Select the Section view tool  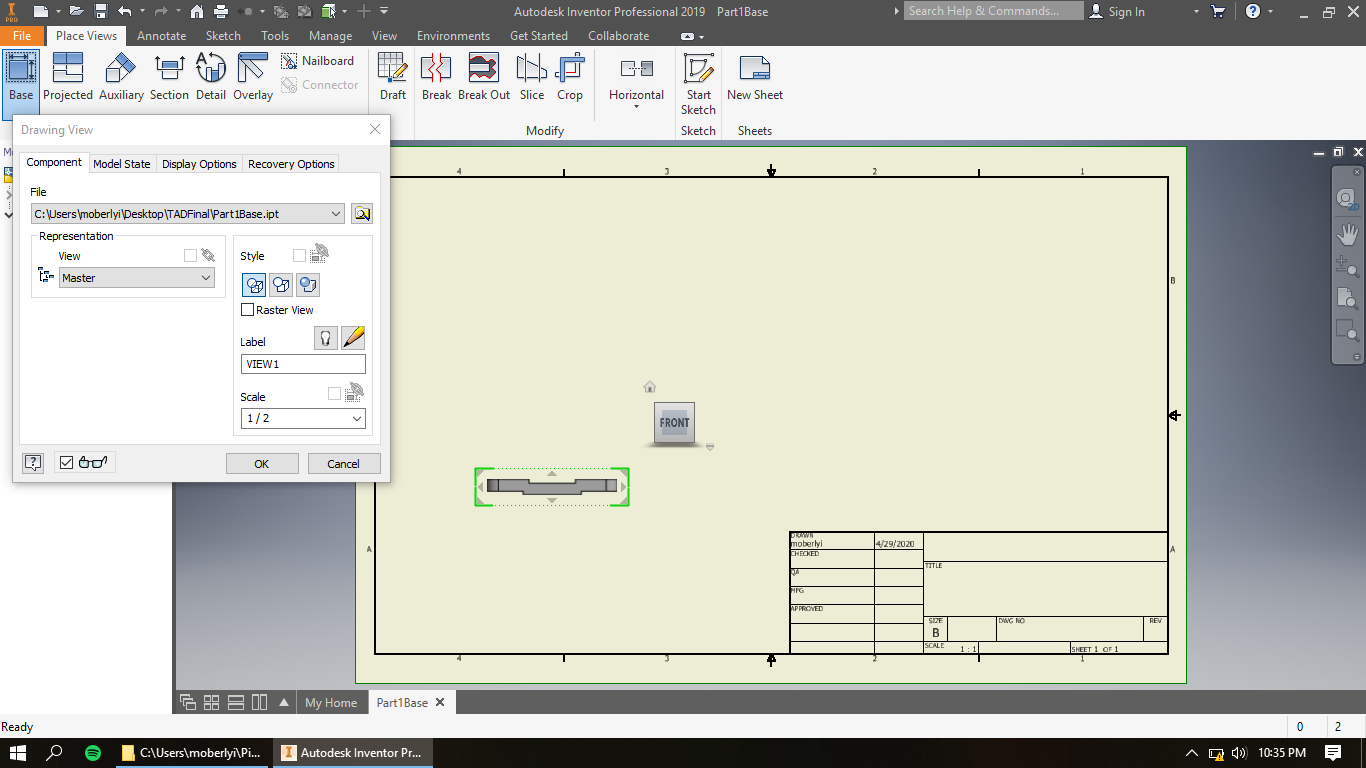coord(169,77)
